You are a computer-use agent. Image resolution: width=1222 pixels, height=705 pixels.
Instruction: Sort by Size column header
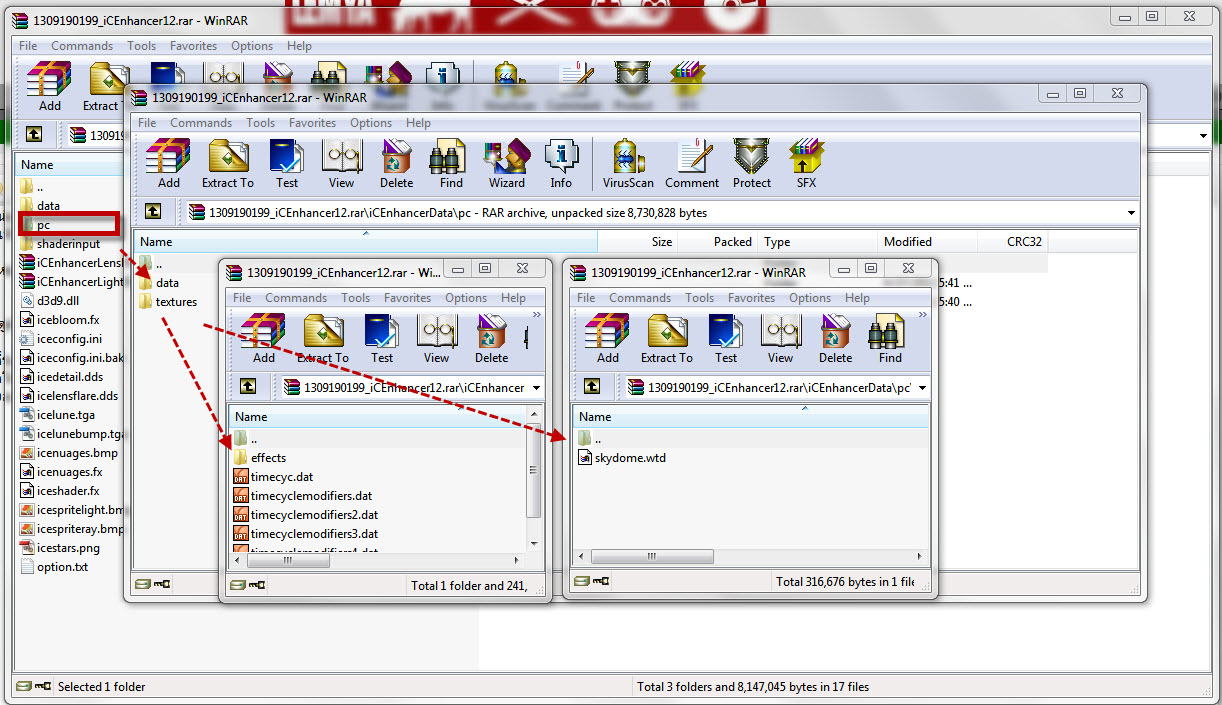click(638, 242)
